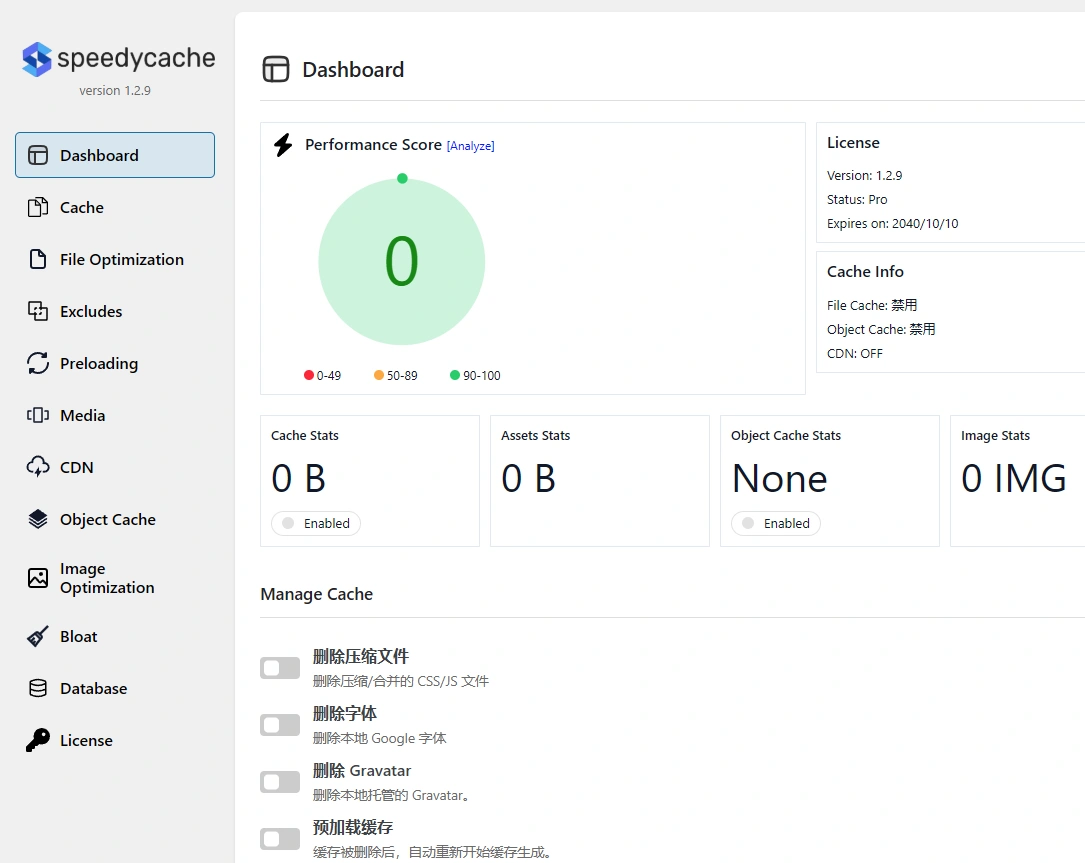This screenshot has width=1085, height=863.
Task: Toggle 删除字体 to remove local Google fonts
Action: (279, 724)
